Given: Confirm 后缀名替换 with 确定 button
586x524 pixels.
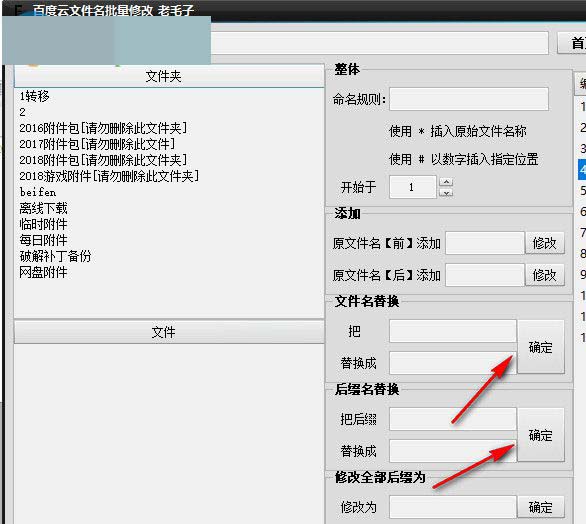Looking at the screenshot, I should tap(540, 435).
